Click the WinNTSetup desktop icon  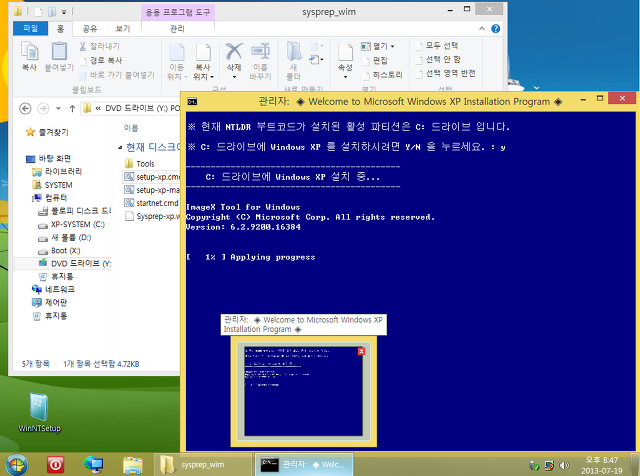pos(39,412)
